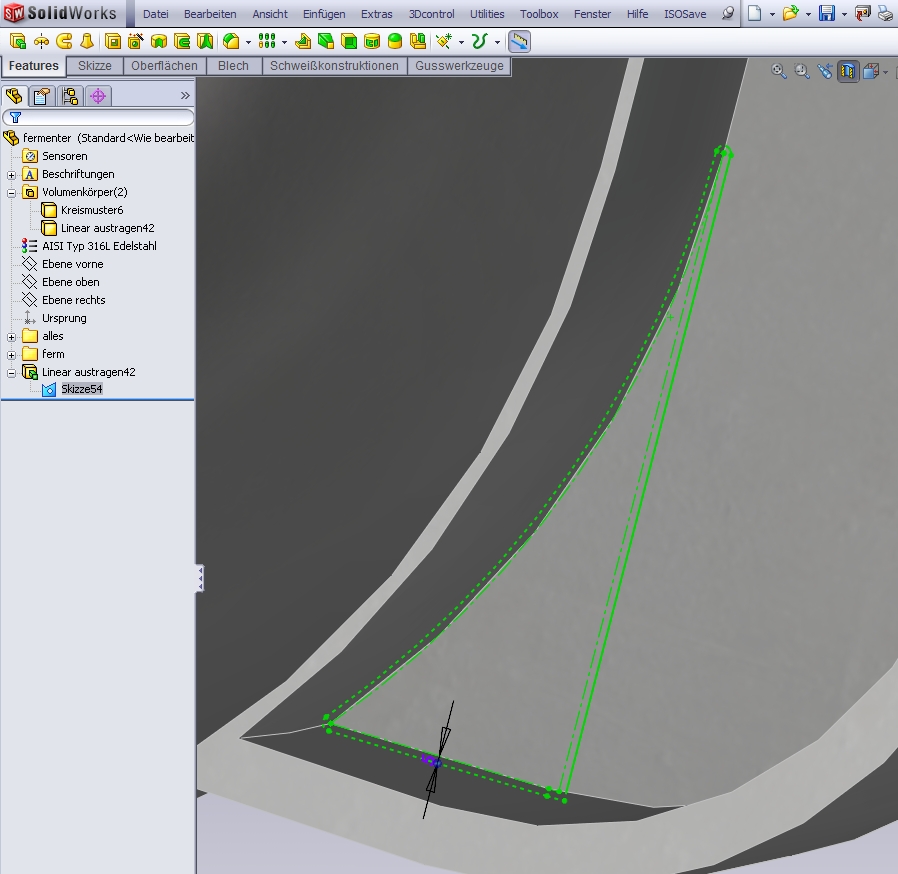898x874 pixels.
Task: Toggle the Section View button
Action: click(x=848, y=71)
